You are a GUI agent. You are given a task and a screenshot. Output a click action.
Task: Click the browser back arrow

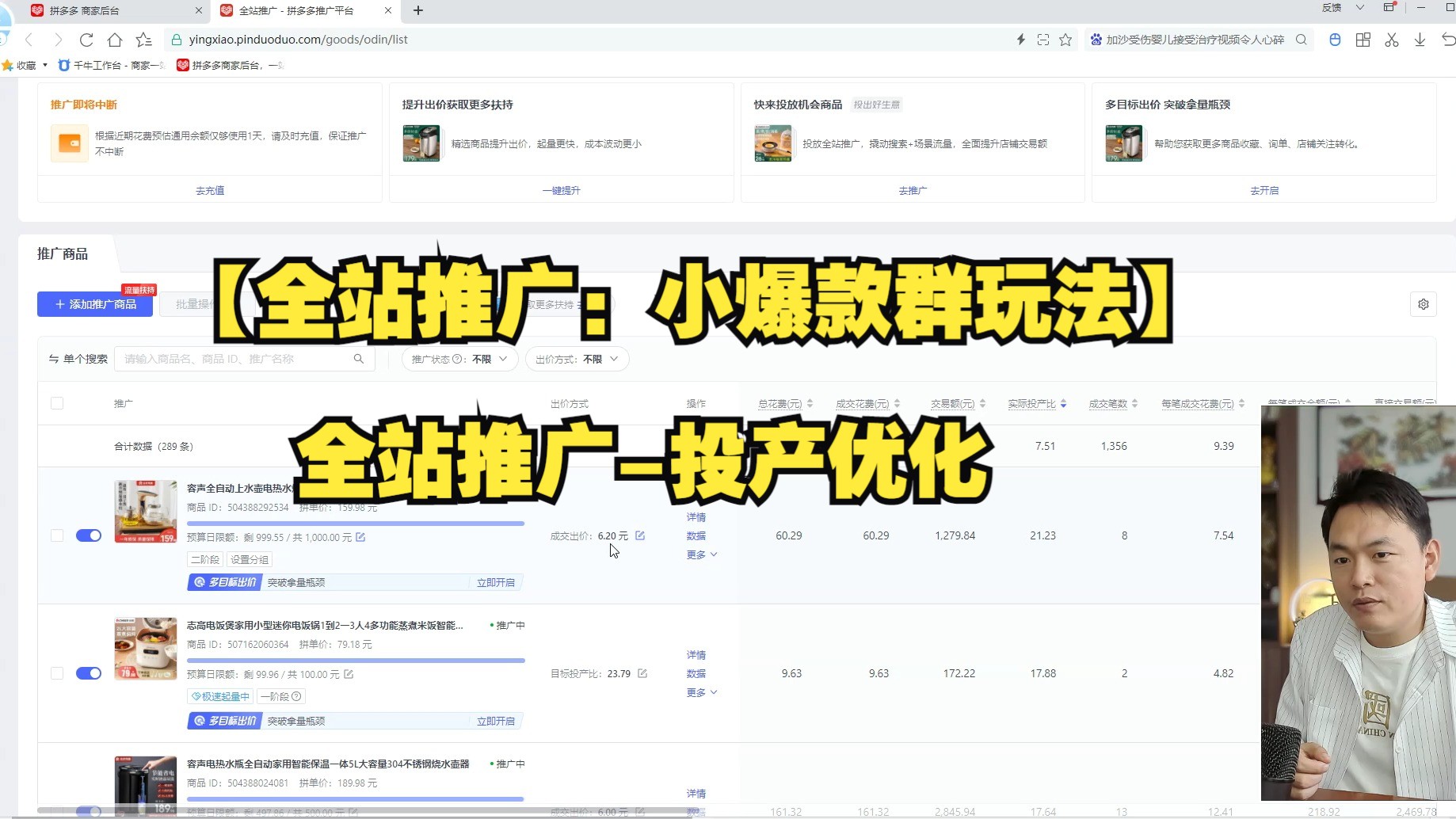click(29, 40)
